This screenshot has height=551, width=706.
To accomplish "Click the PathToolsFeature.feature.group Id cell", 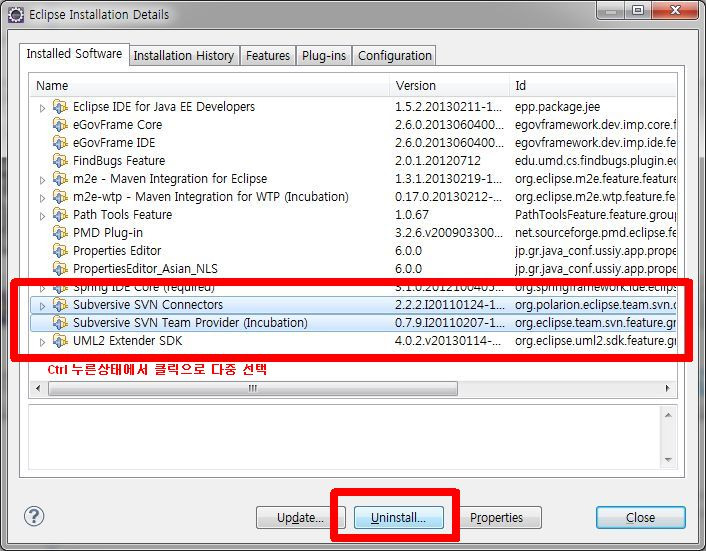I will pyautogui.click(x=596, y=215).
